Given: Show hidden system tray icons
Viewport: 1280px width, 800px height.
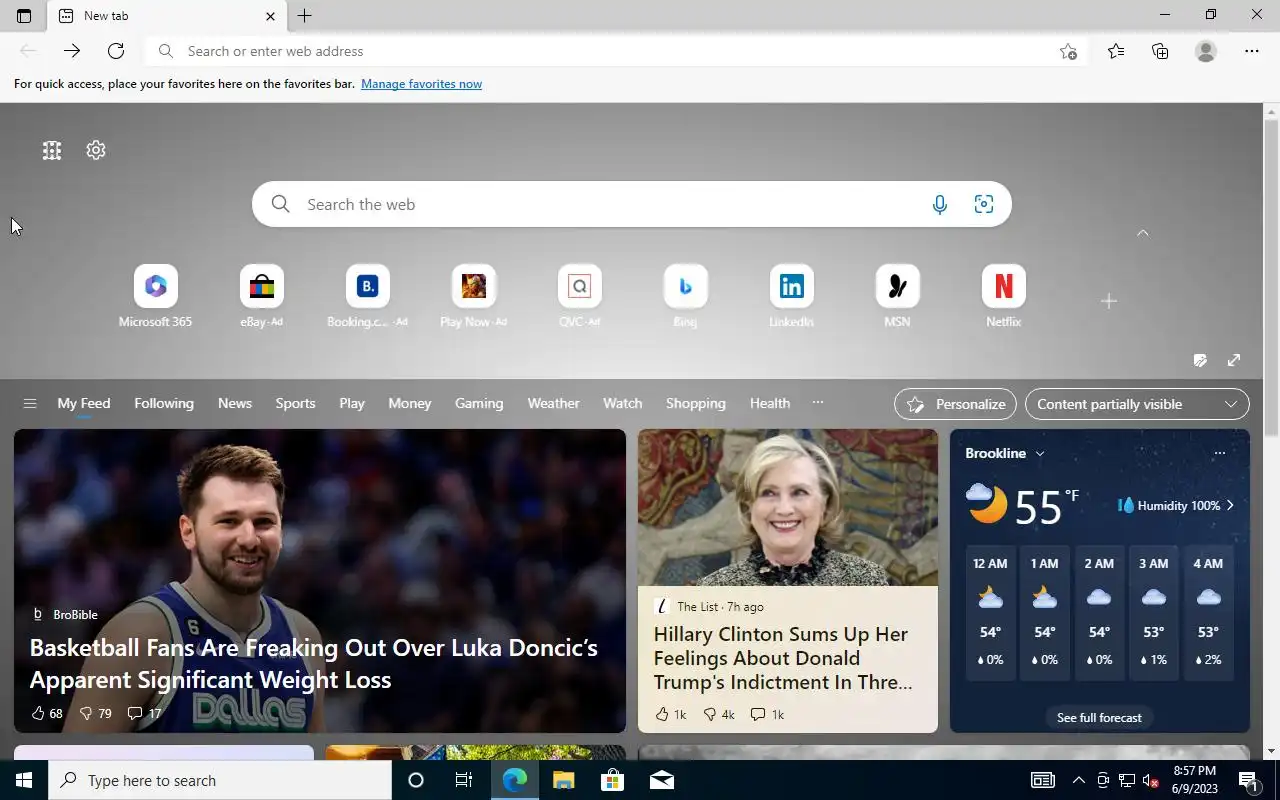Looking at the screenshot, I should pos(1079,780).
